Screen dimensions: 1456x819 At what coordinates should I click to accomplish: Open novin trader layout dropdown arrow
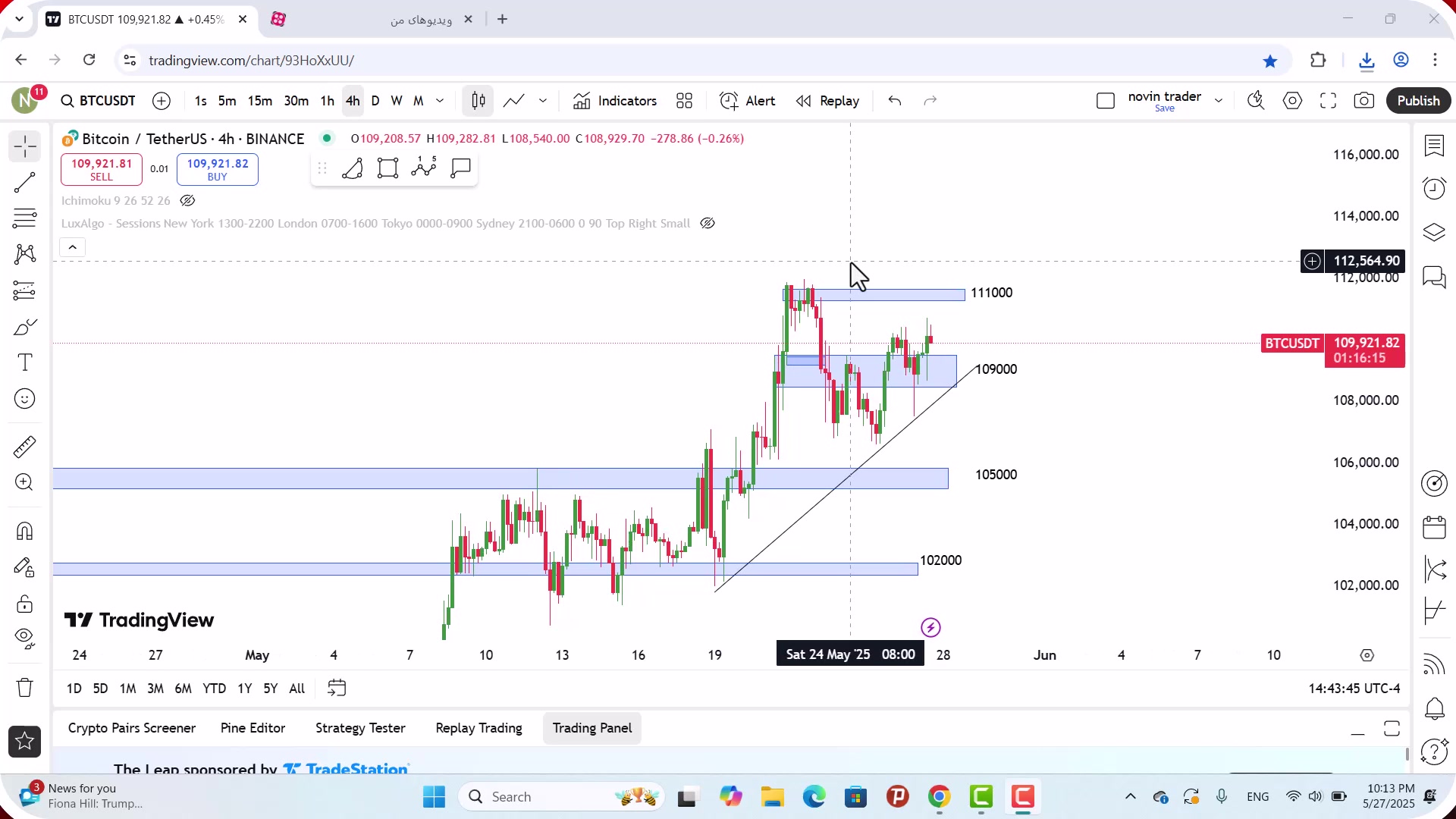(x=1219, y=101)
